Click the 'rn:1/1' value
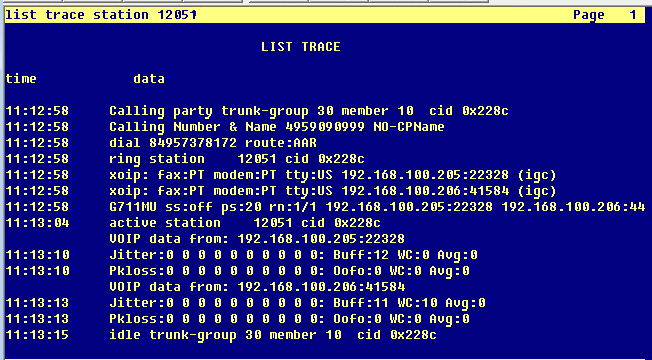This screenshot has height=360, width=652. pos(293,207)
